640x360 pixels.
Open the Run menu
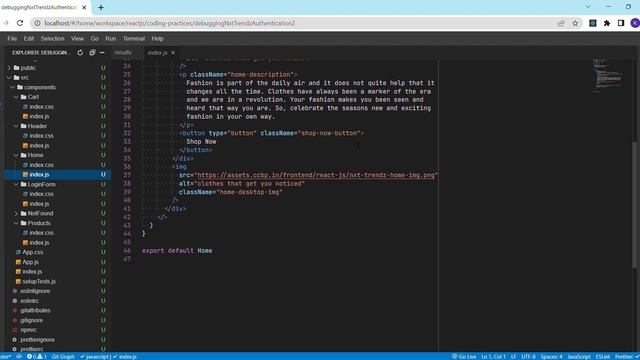[x=111, y=38]
